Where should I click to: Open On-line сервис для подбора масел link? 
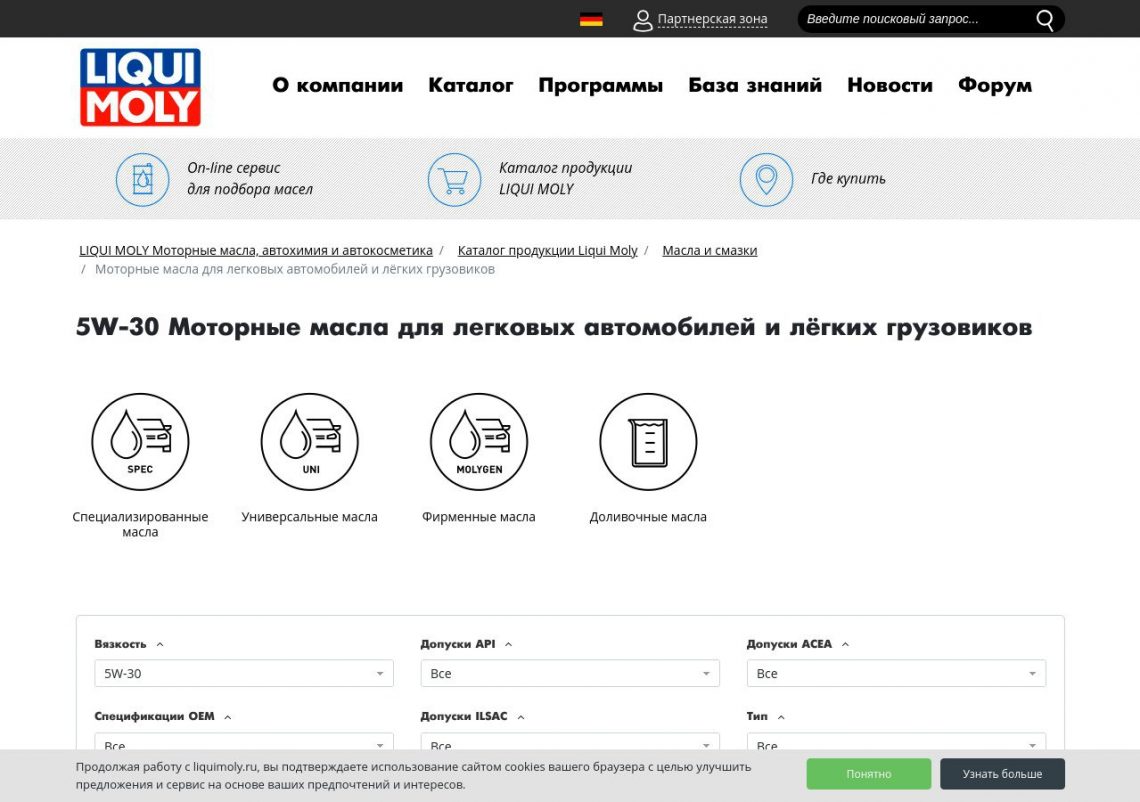249,178
